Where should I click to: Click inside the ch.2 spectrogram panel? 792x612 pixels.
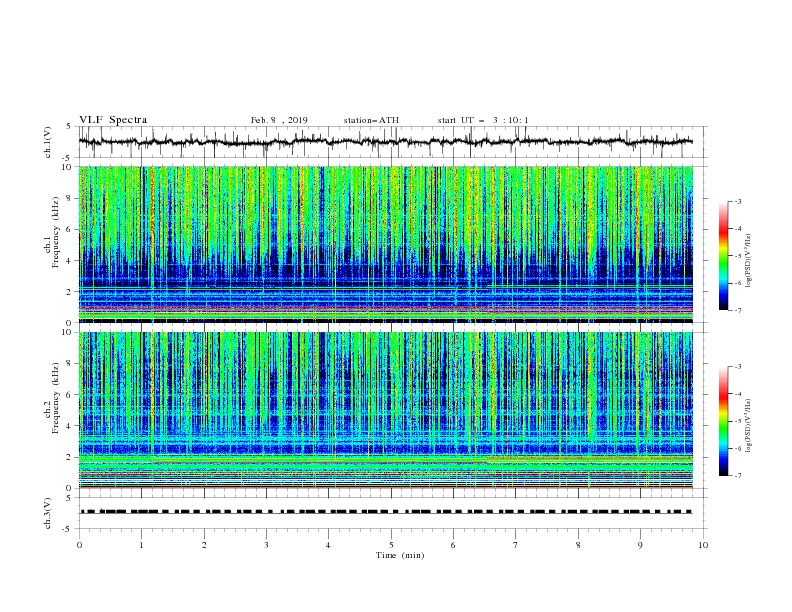click(x=386, y=410)
